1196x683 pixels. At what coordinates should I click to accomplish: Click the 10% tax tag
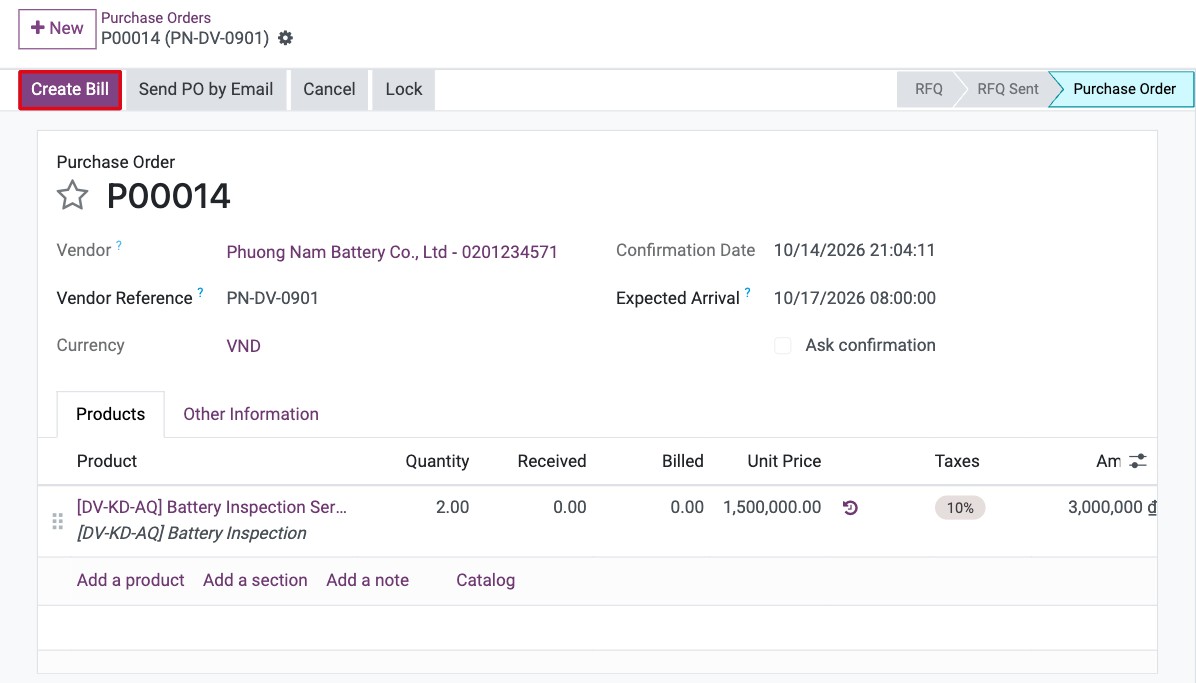tap(960, 507)
